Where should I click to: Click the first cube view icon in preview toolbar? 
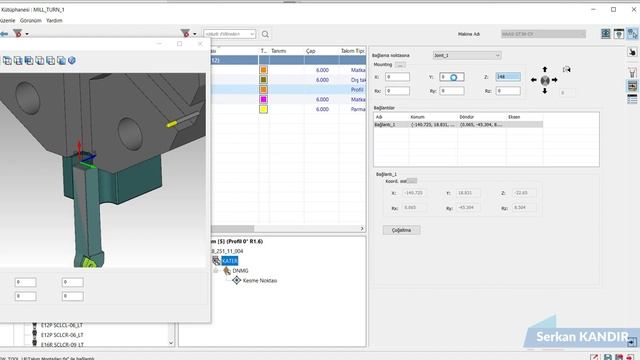click(x=7, y=60)
